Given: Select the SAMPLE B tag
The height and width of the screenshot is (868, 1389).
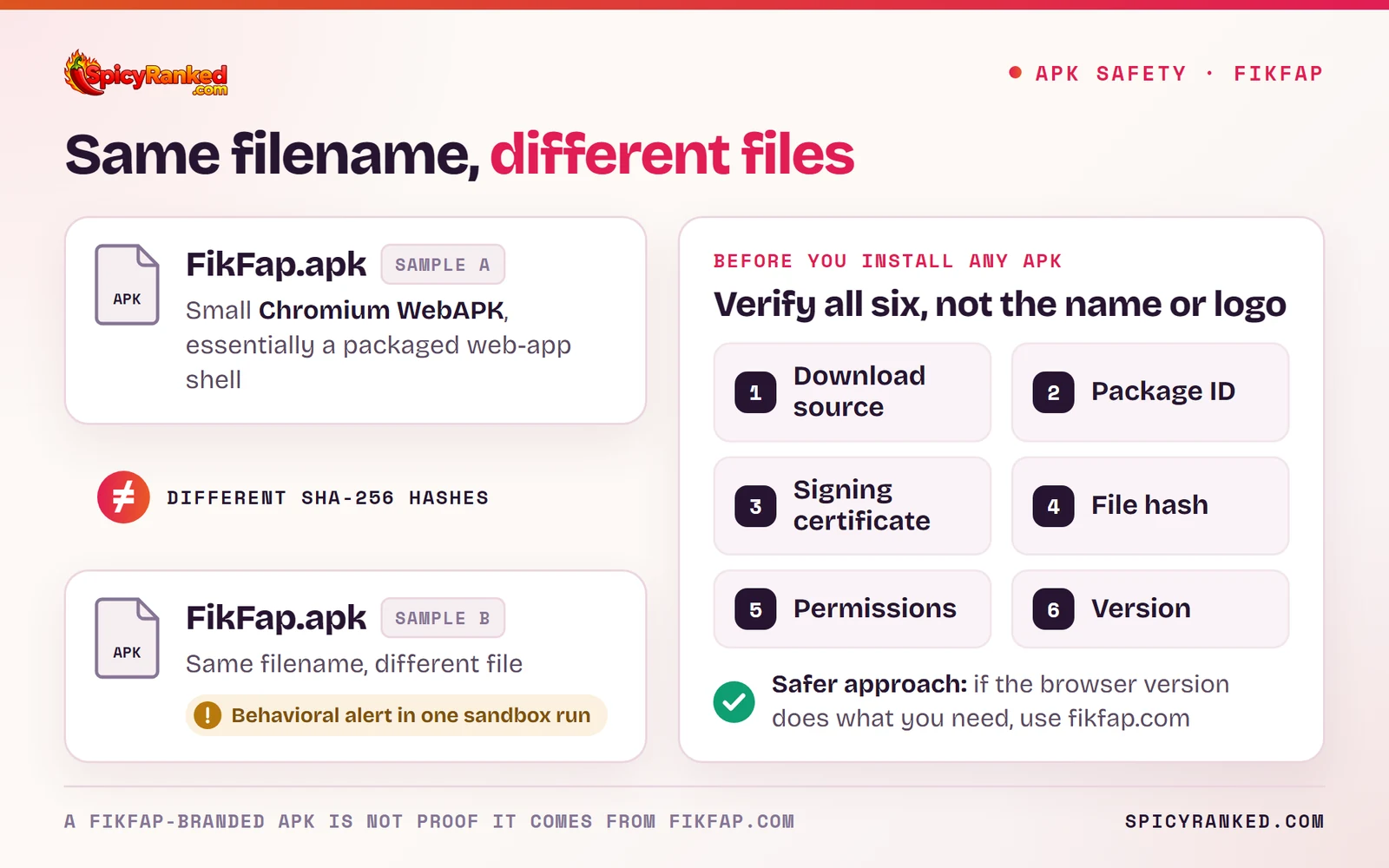Looking at the screenshot, I should click(443, 618).
